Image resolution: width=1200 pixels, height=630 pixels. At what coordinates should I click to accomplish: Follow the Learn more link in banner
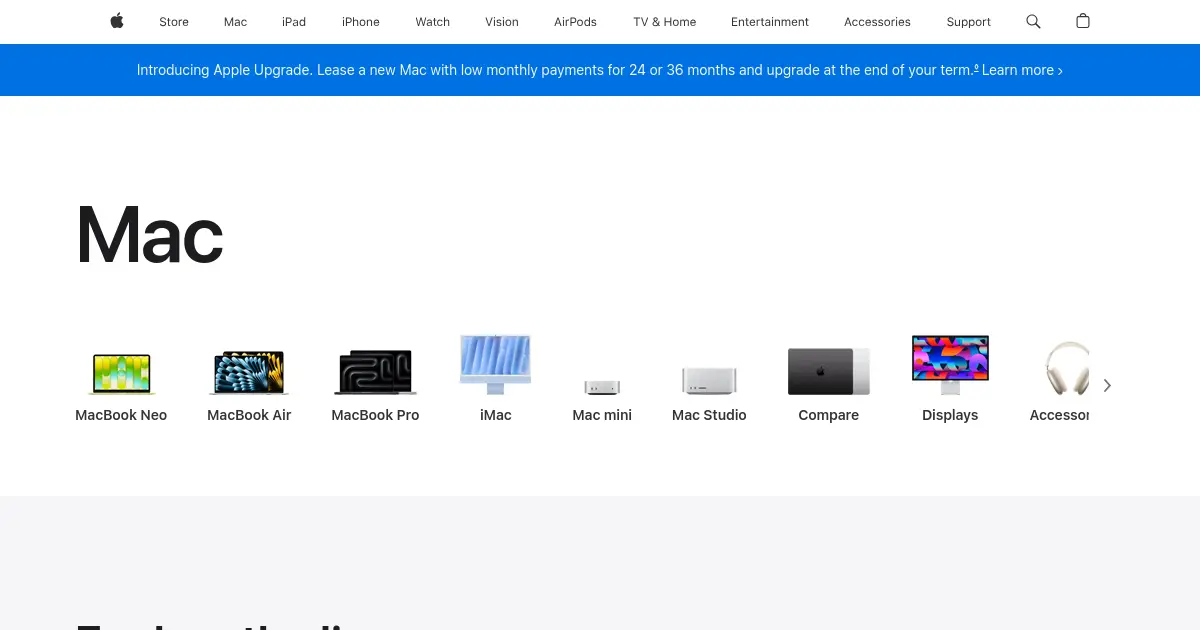1022,70
